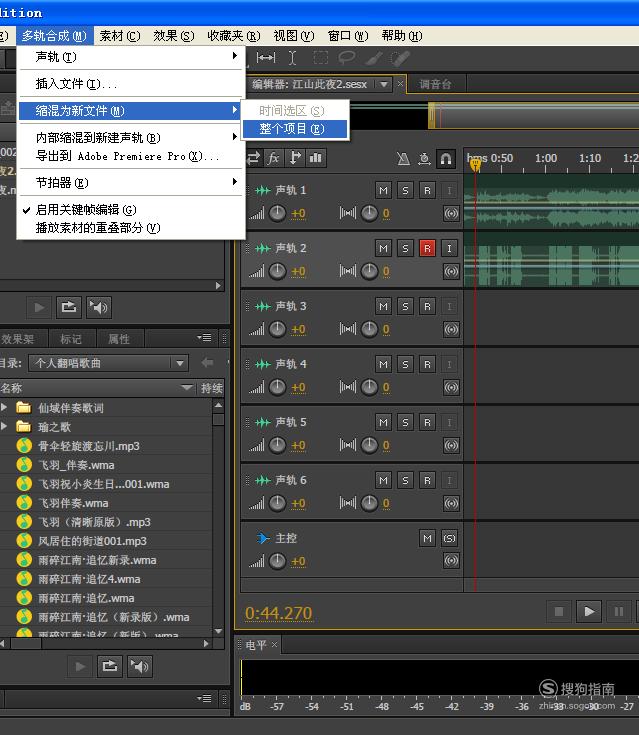Open the inputs/outputs arrows button
The image size is (639, 735).
tap(253, 158)
